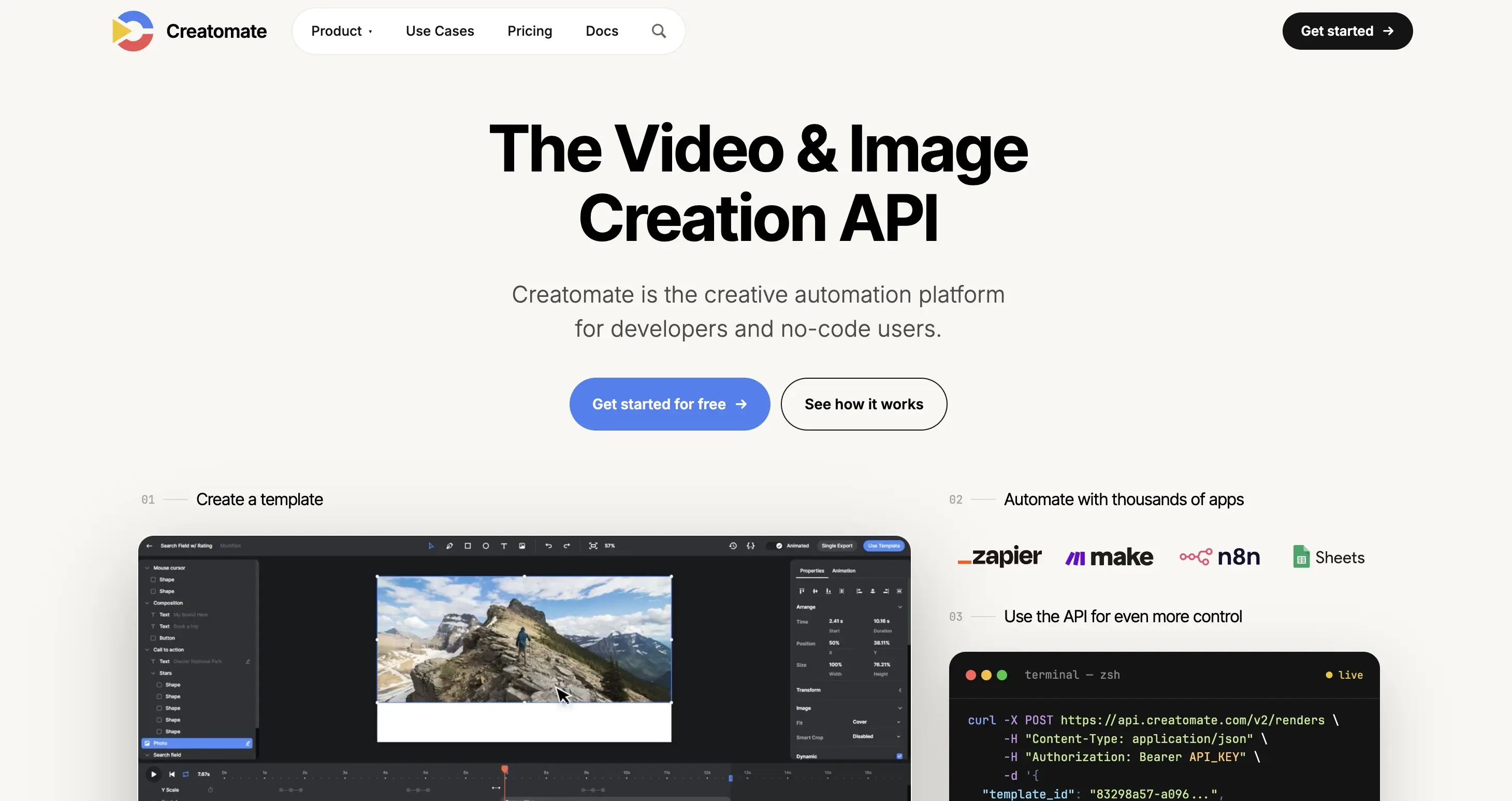
Task: Open the version history clock icon
Action: click(x=733, y=546)
